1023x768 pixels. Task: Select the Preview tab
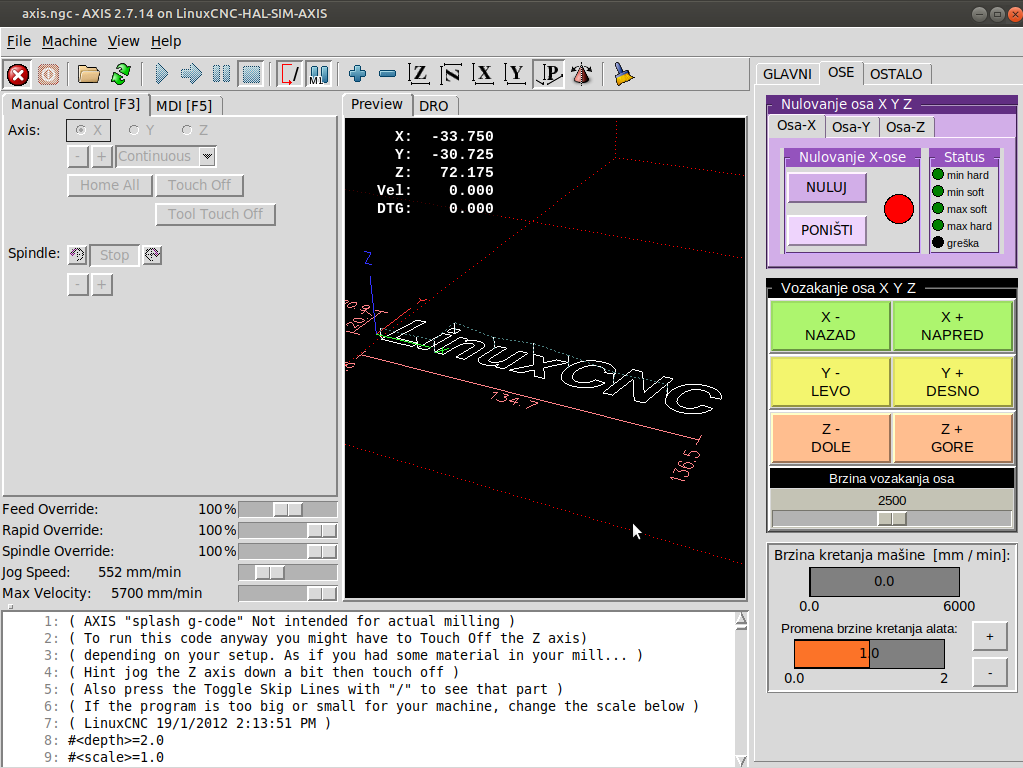pos(376,104)
